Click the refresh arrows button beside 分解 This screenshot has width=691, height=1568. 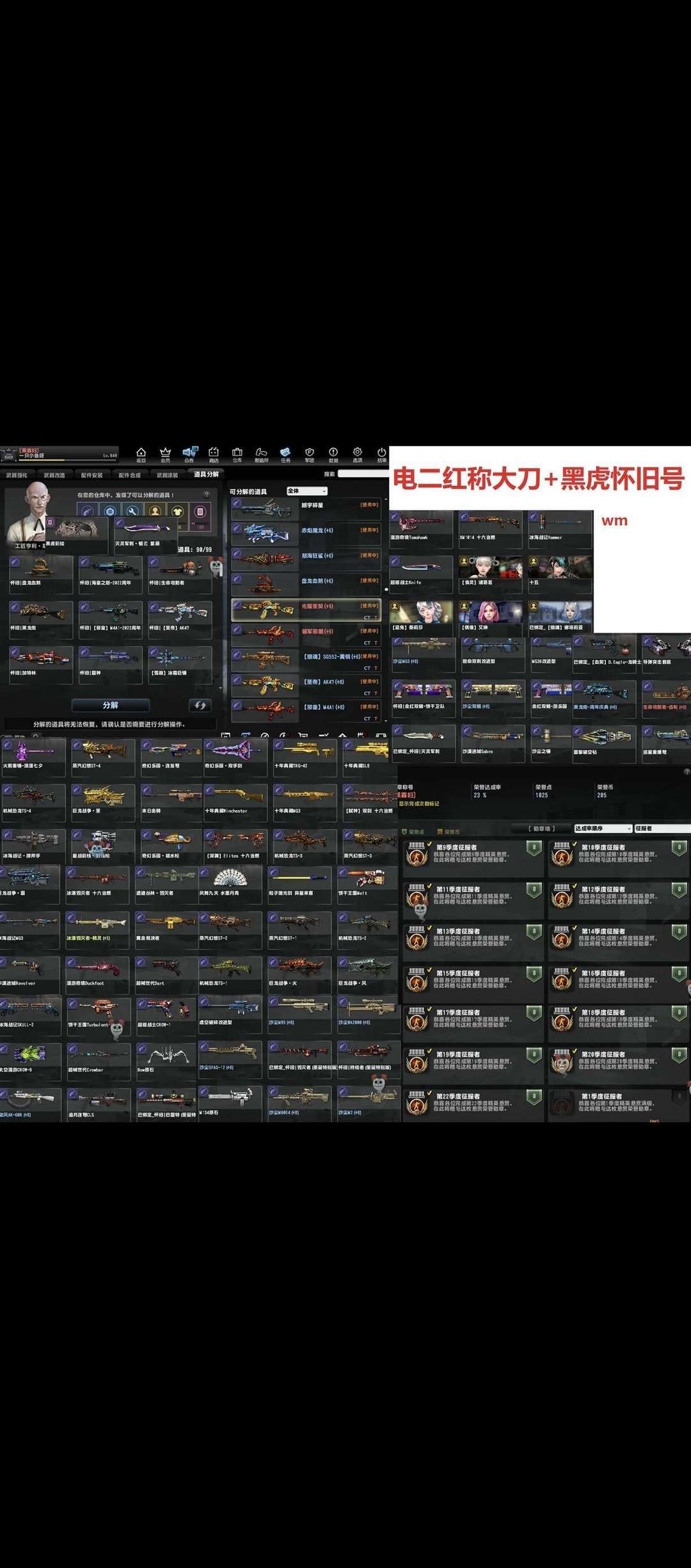tap(200, 705)
